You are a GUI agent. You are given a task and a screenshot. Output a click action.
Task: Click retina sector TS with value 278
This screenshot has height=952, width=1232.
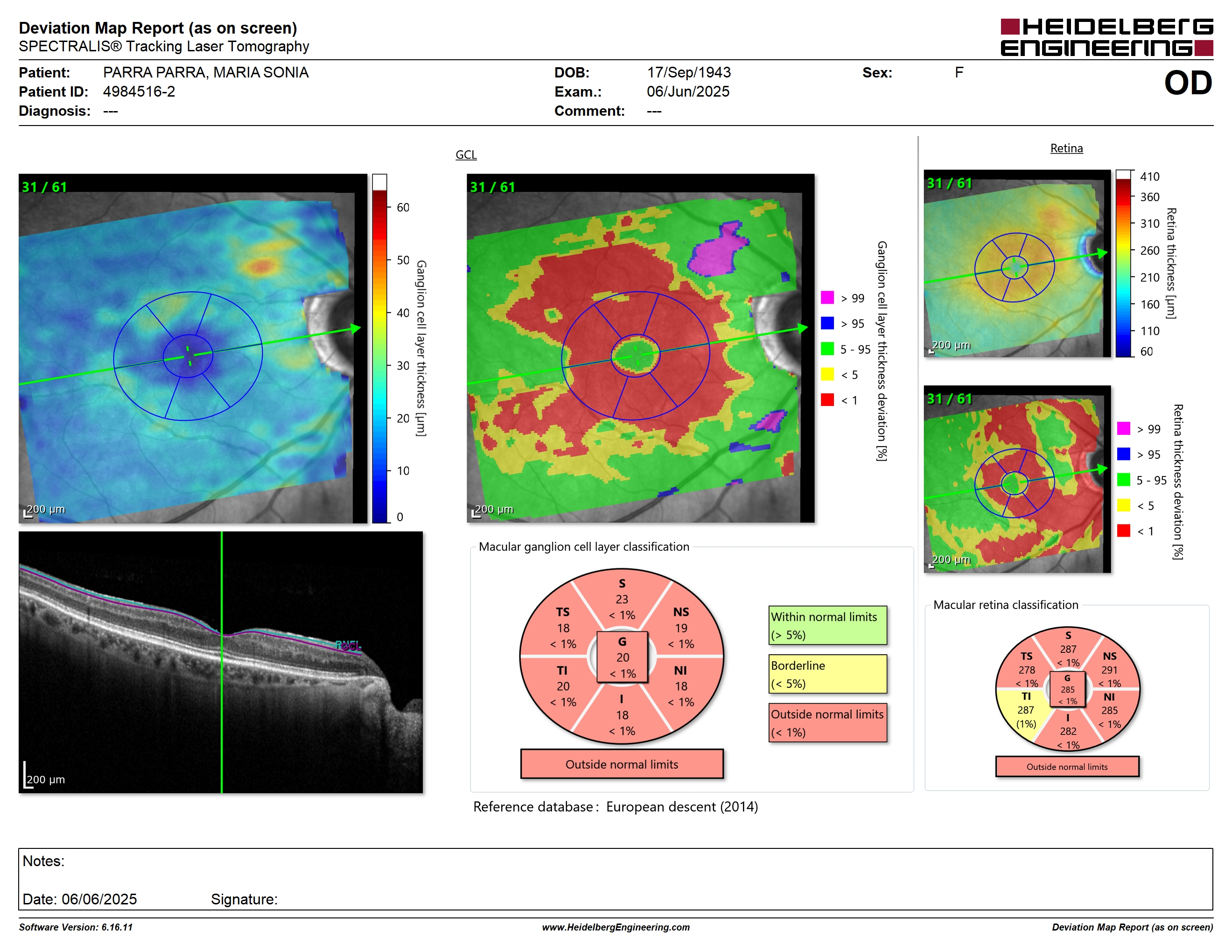[x=1026, y=670]
